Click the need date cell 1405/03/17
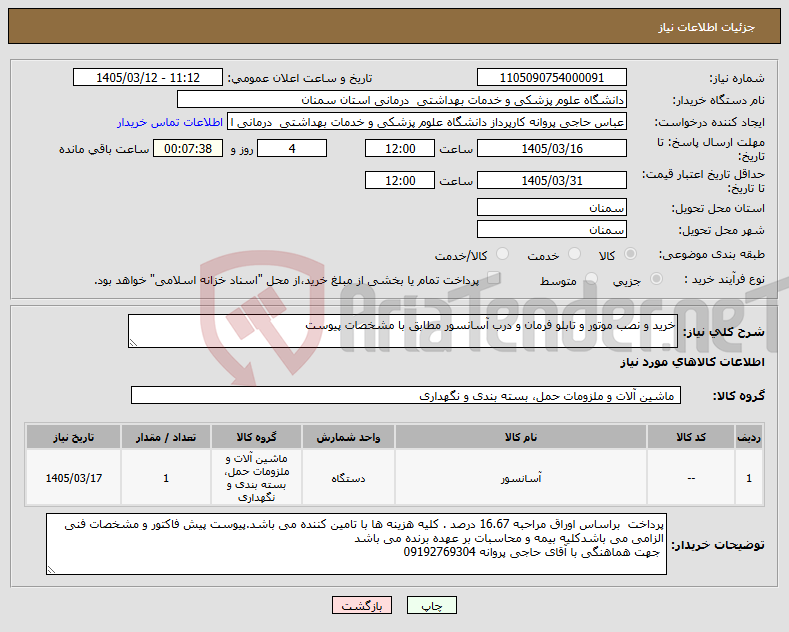This screenshot has width=789, height=632. [73, 478]
